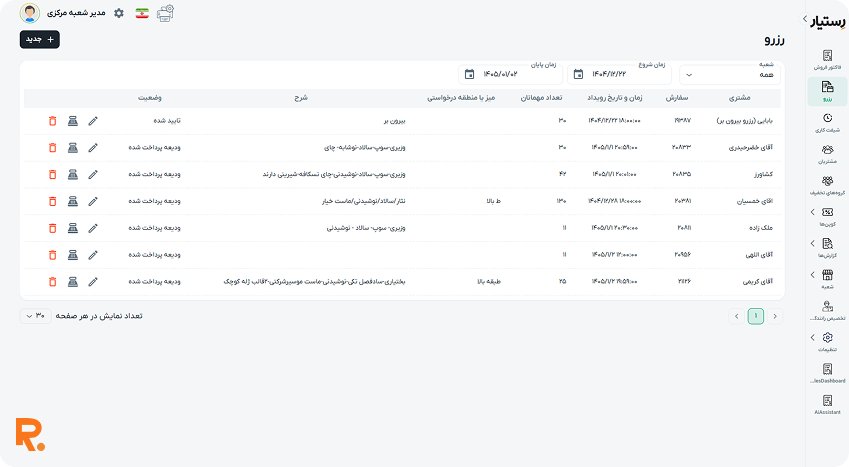This screenshot has height=467, width=849.
Task: Click the طبقه بالا table area cell
Action: (489, 282)
